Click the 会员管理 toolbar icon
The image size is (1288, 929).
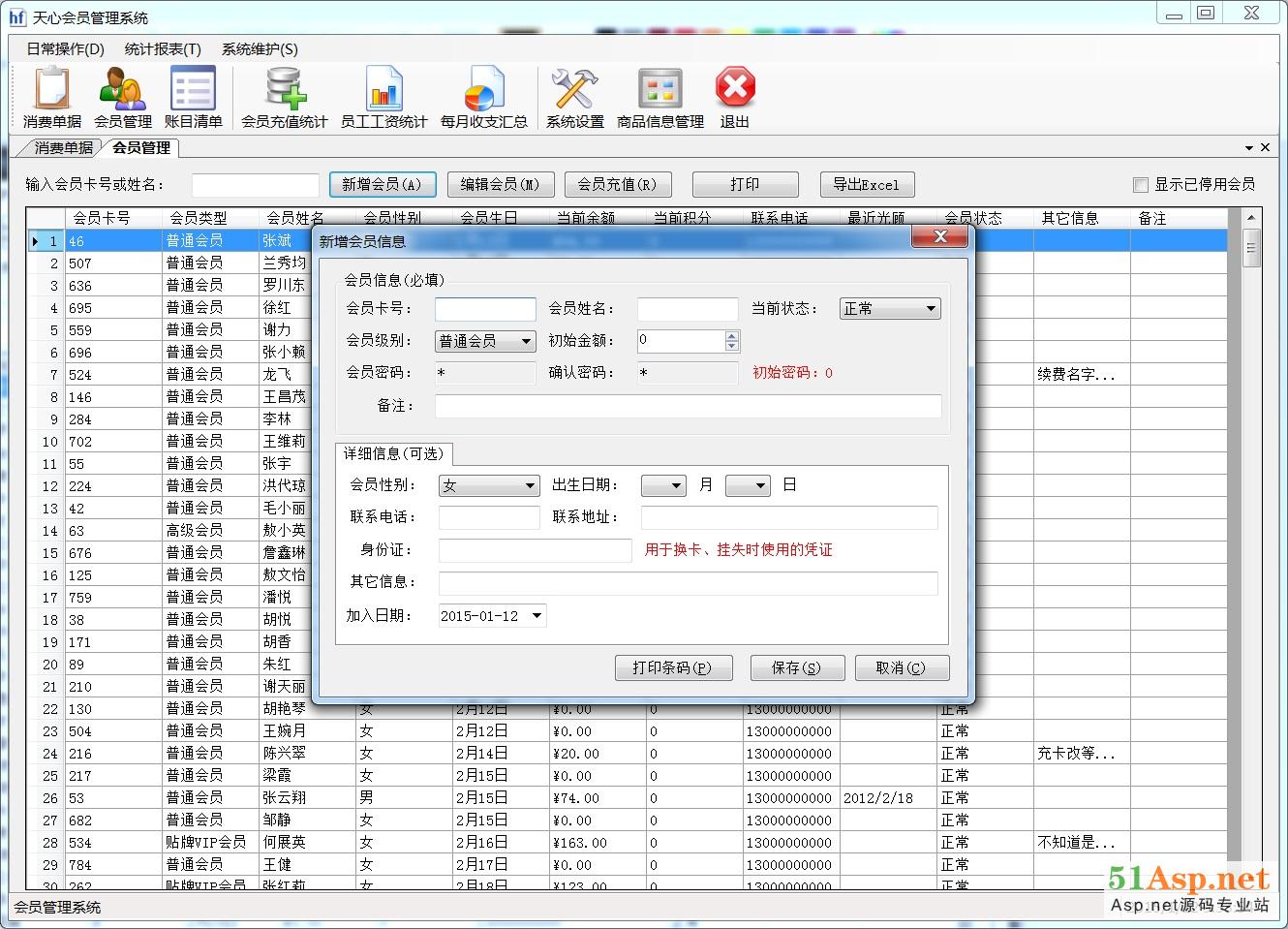pyautogui.click(x=122, y=89)
